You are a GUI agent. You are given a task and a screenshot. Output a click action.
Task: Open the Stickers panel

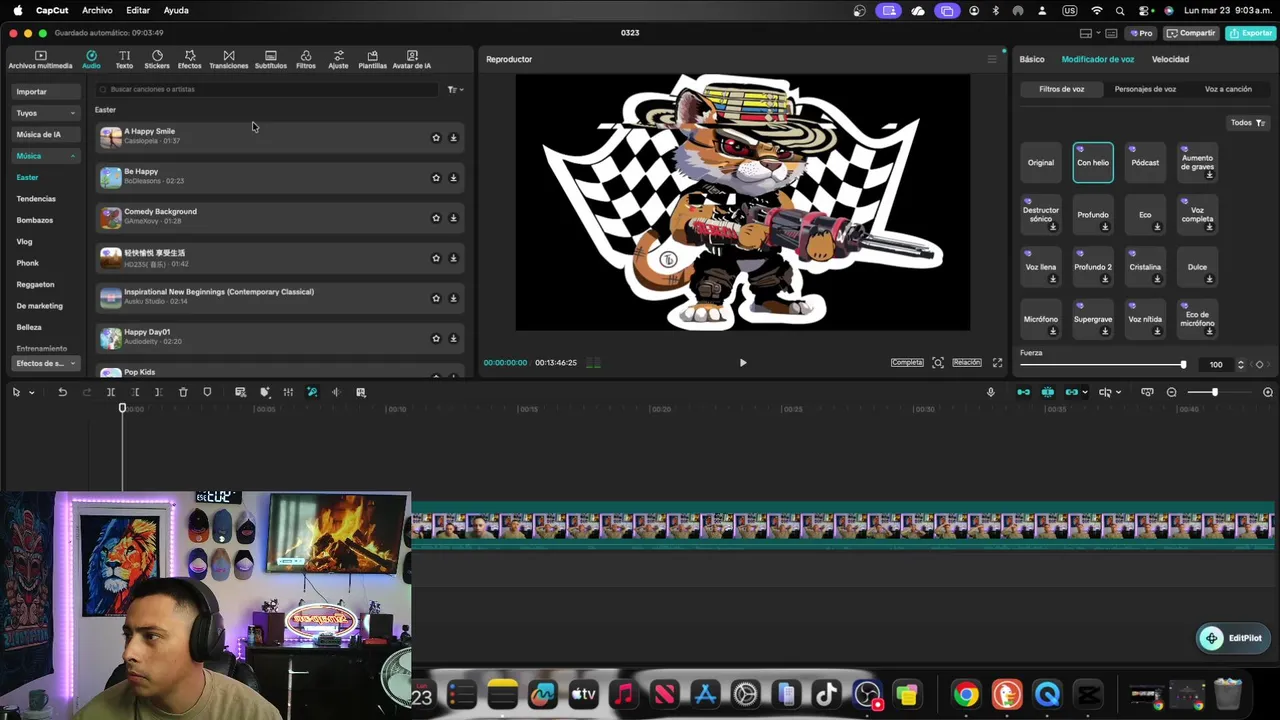(x=157, y=60)
